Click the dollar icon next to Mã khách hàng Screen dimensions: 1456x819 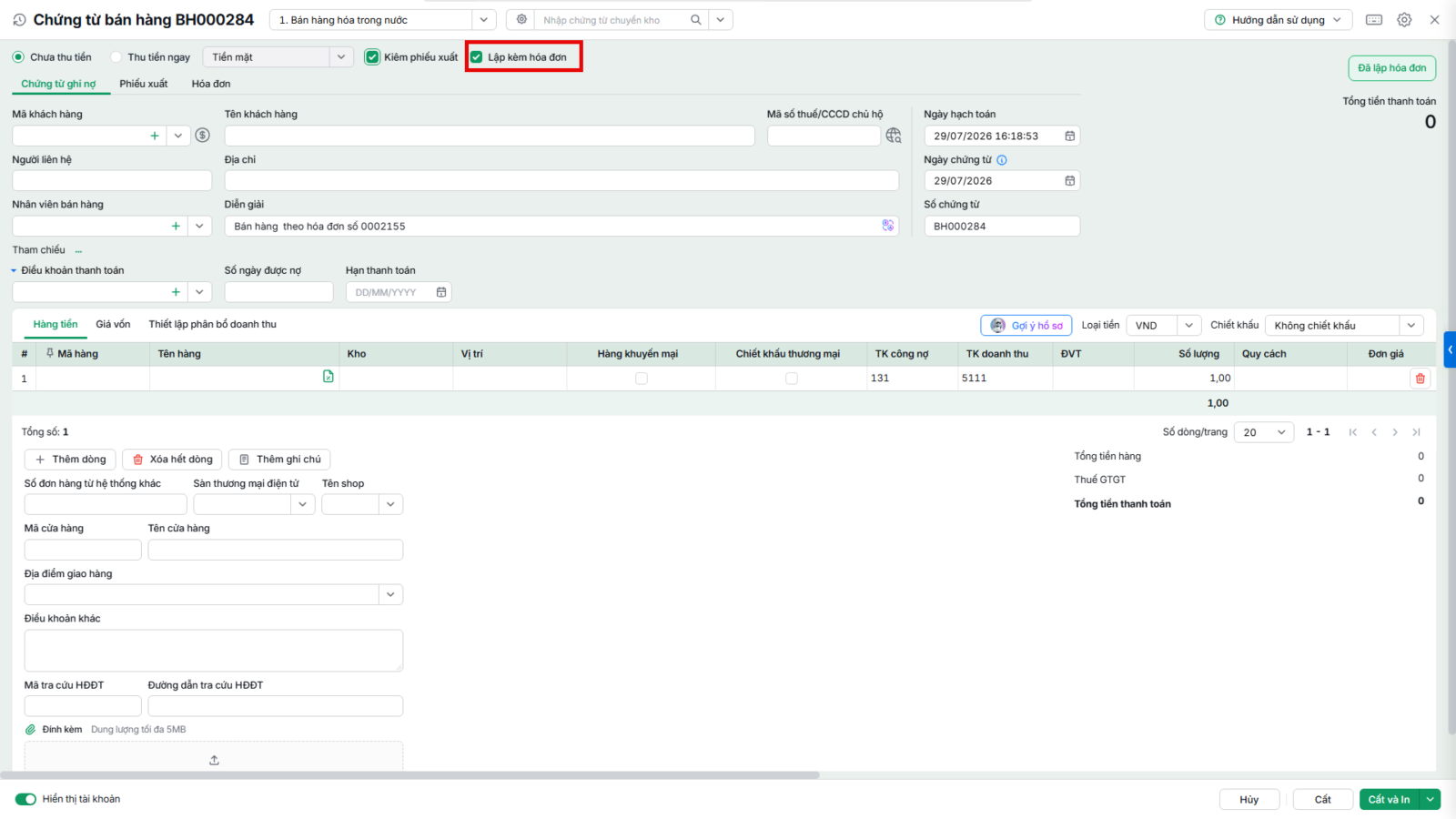[x=203, y=136]
